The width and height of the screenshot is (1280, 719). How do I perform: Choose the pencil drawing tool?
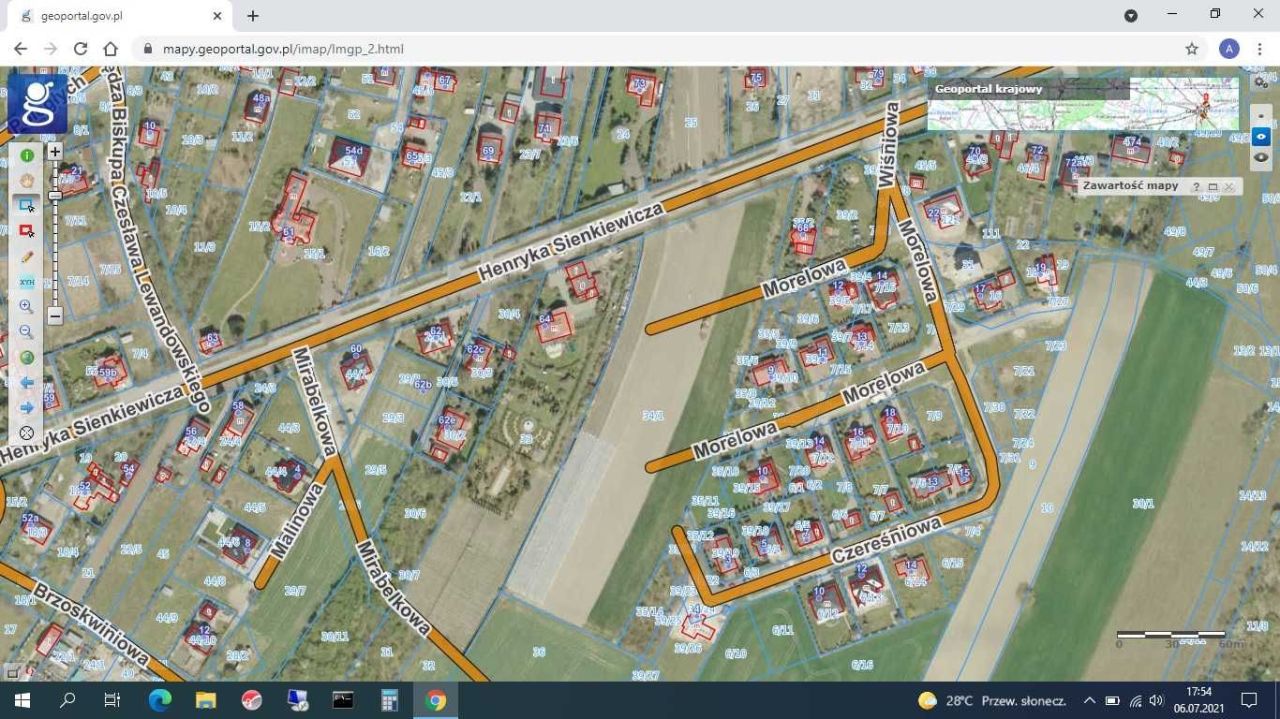(x=27, y=257)
